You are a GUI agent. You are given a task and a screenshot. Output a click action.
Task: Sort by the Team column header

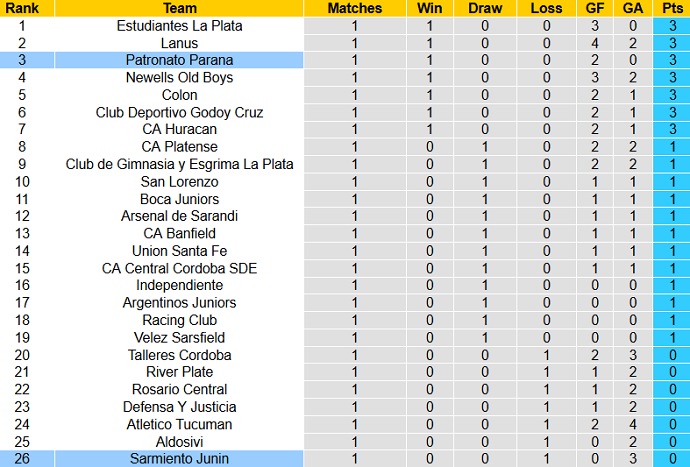pyautogui.click(x=179, y=8)
